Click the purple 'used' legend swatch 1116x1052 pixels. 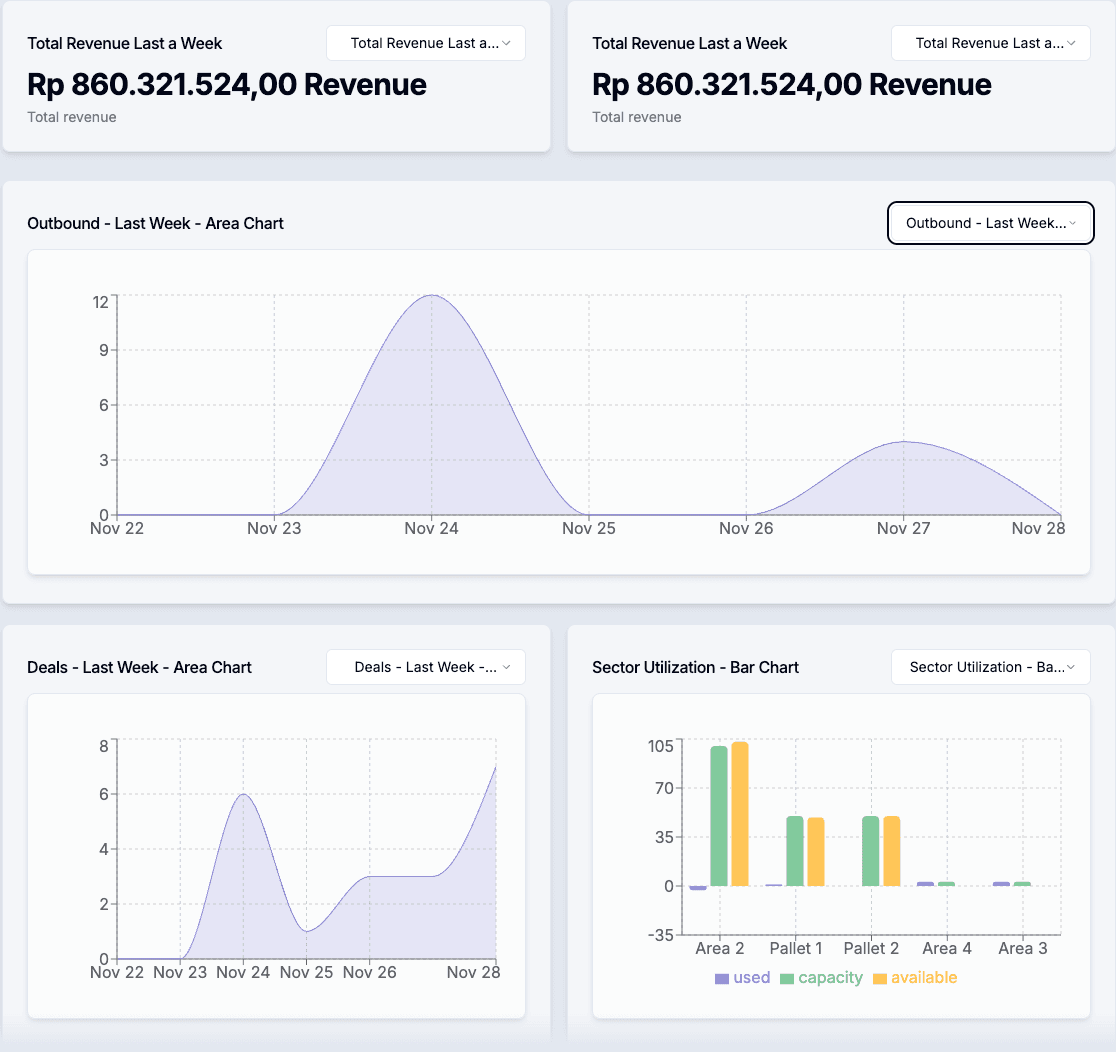point(720,977)
